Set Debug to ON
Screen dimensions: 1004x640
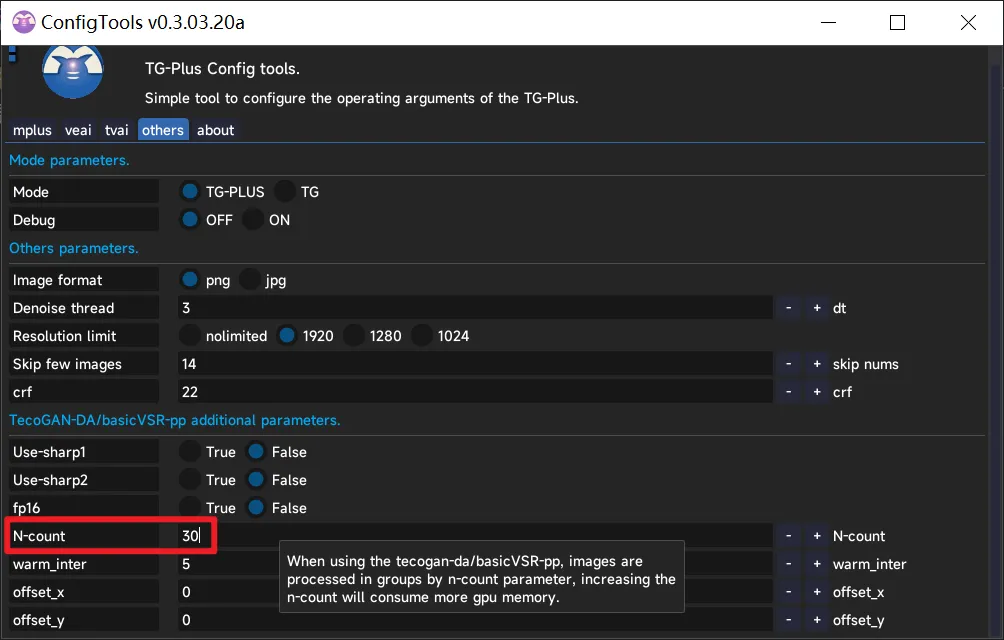(253, 220)
